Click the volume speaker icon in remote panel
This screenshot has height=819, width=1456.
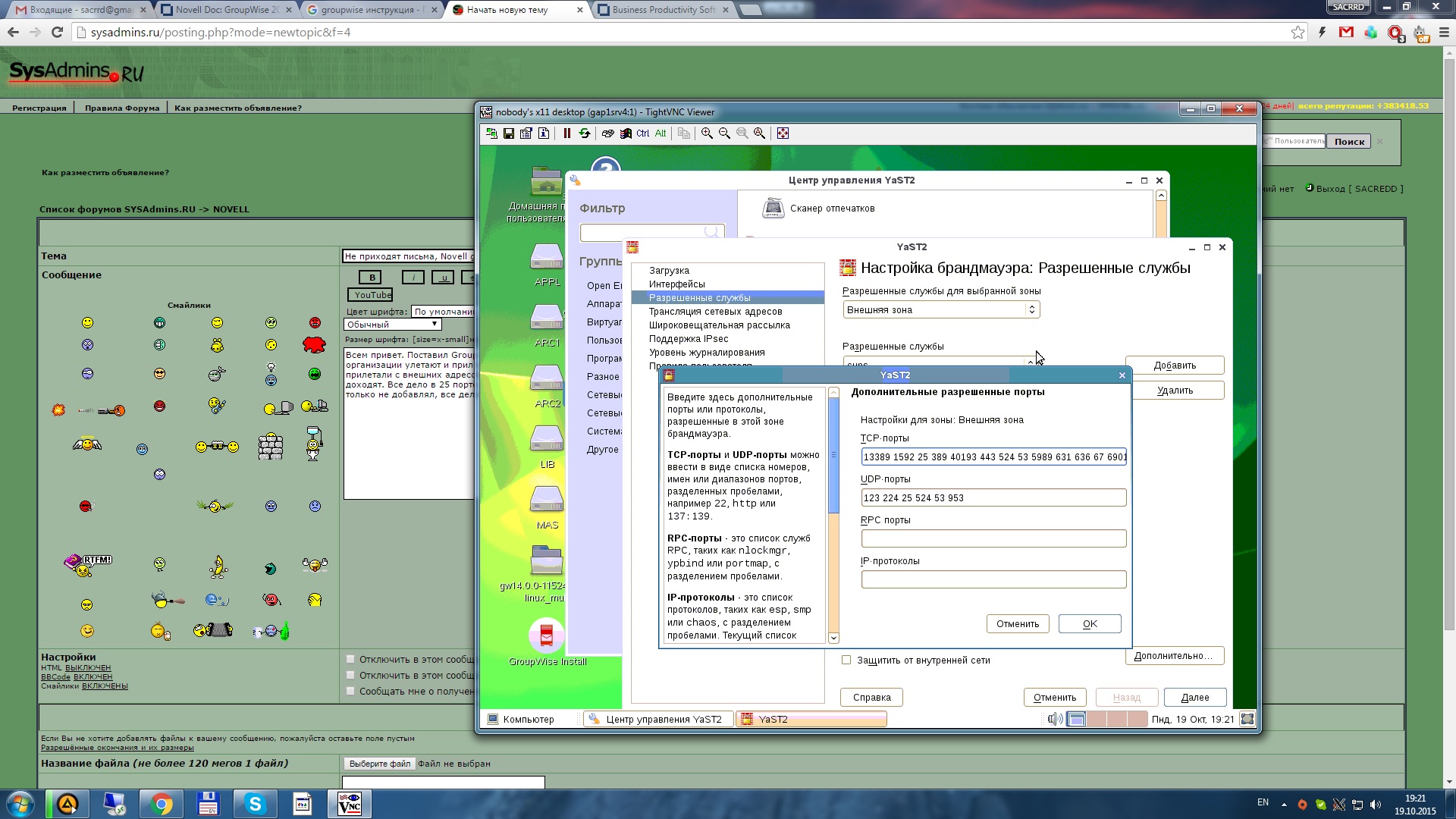[1054, 719]
